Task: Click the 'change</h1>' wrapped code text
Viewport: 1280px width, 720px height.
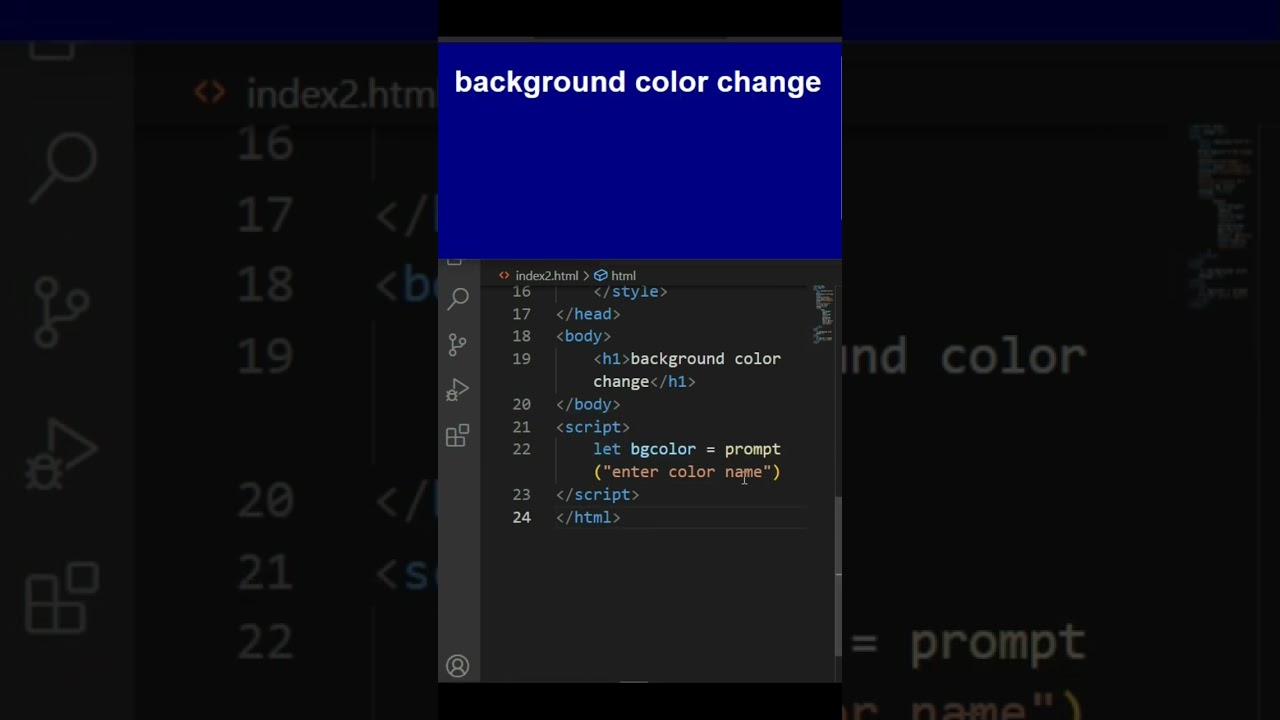Action: 644,382
